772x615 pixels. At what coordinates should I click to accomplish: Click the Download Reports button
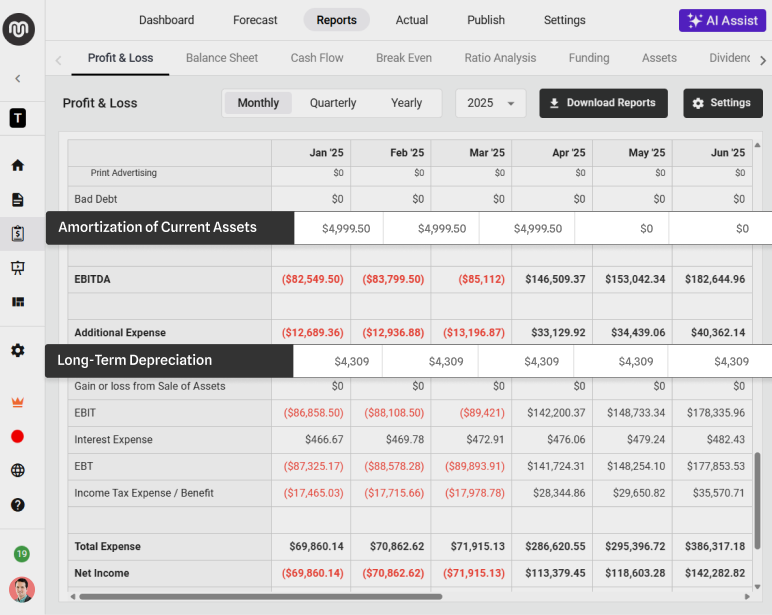[603, 103]
